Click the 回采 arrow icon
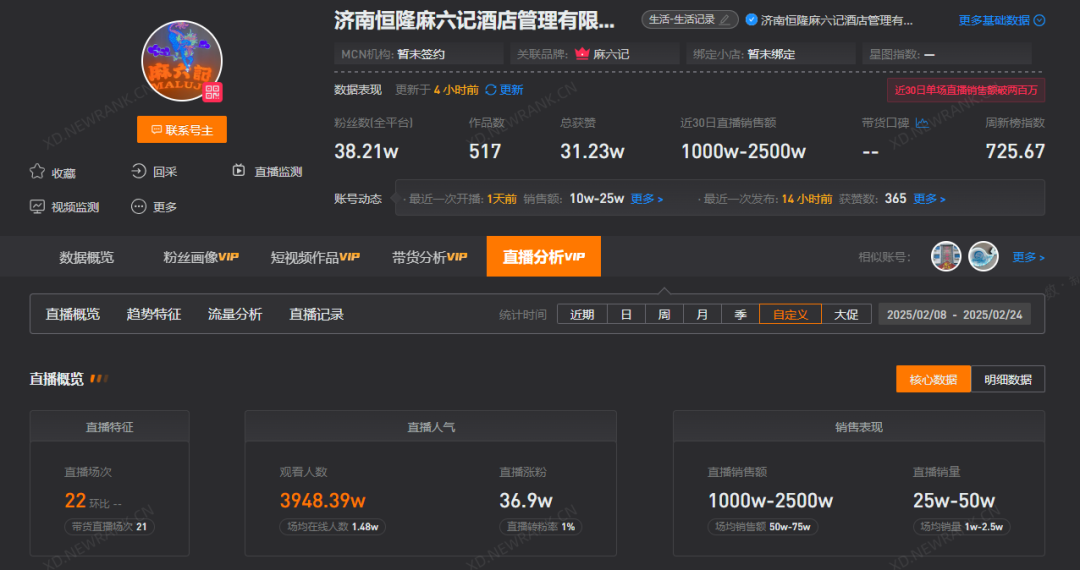The width and height of the screenshot is (1080, 570). (138, 171)
